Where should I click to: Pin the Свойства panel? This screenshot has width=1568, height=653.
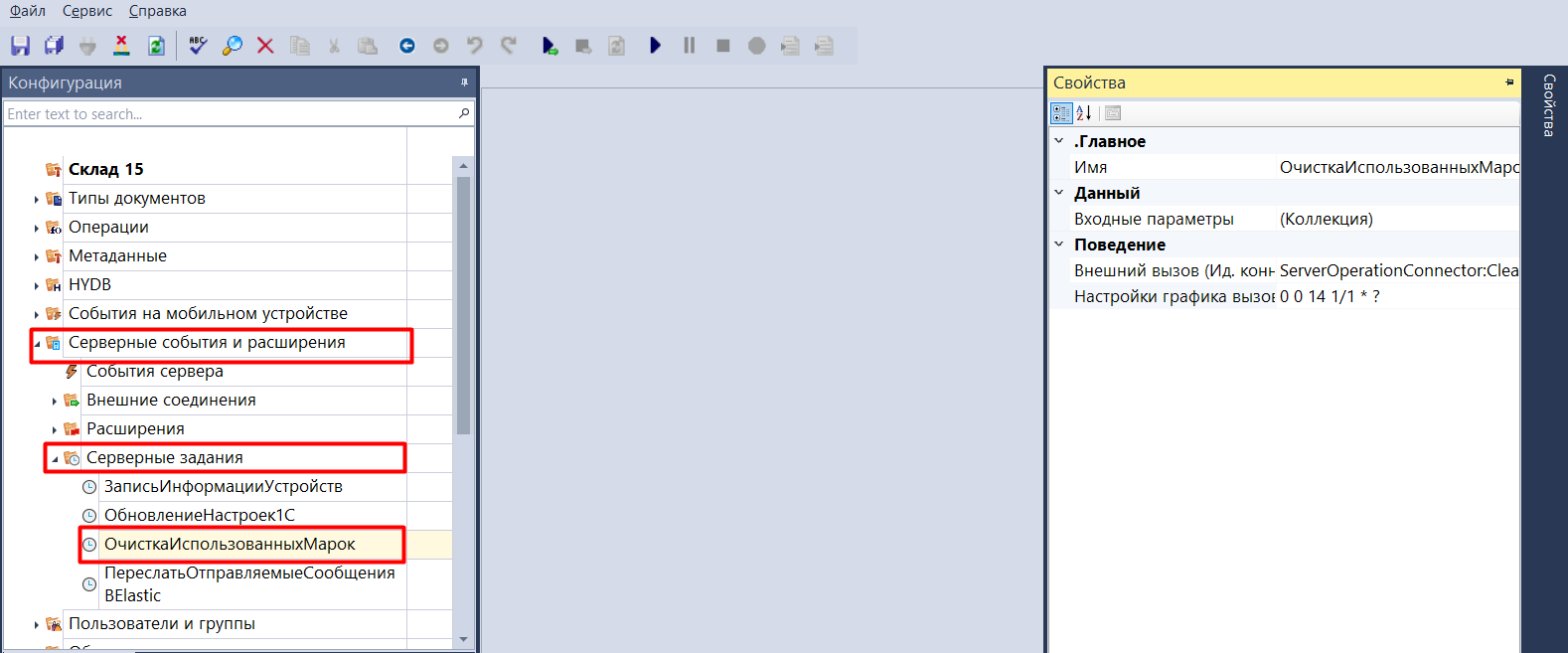(x=1509, y=82)
